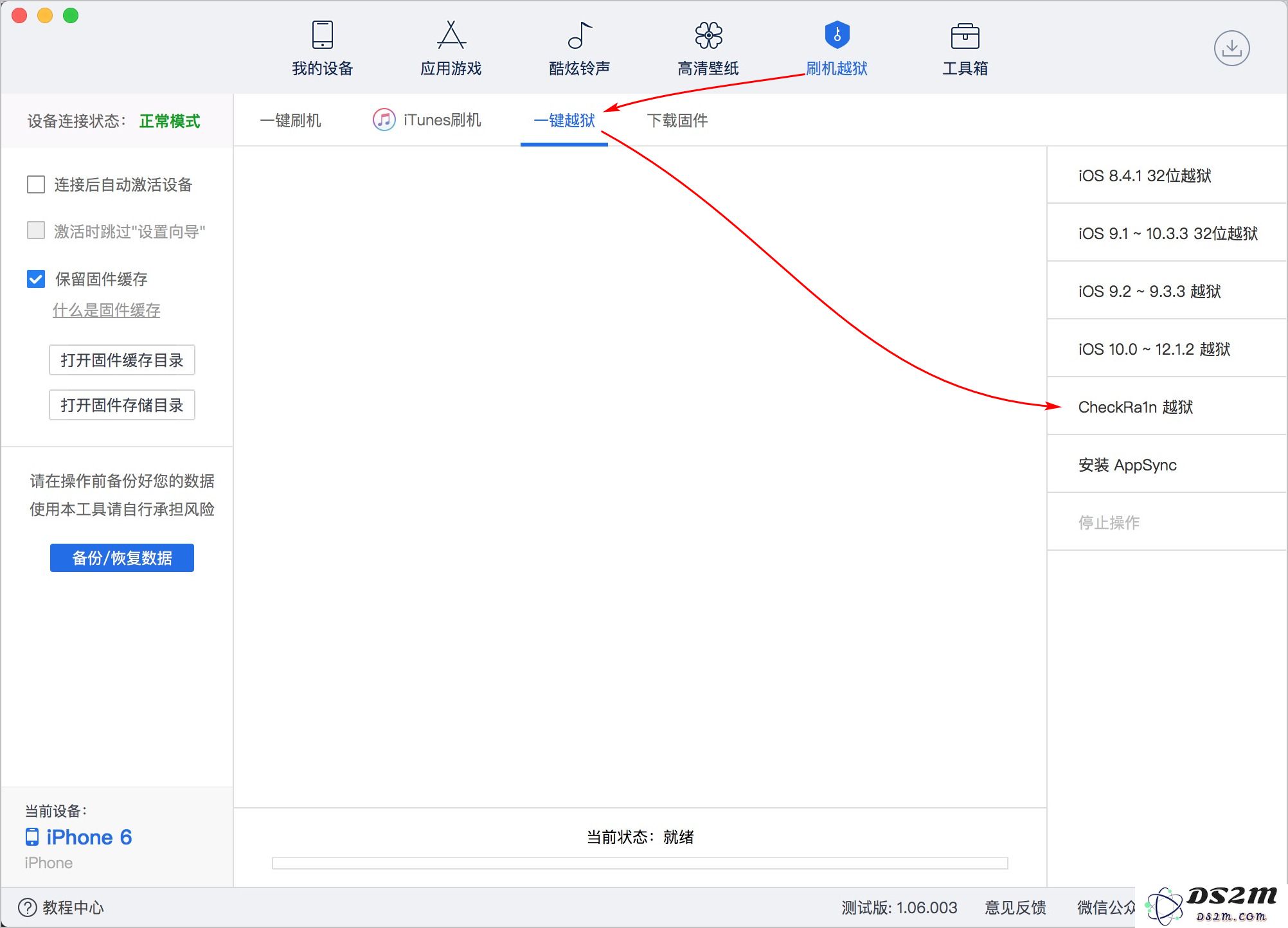Click the 备份/恢复数据 button
Screen dimensions: 1288x928
(122, 558)
